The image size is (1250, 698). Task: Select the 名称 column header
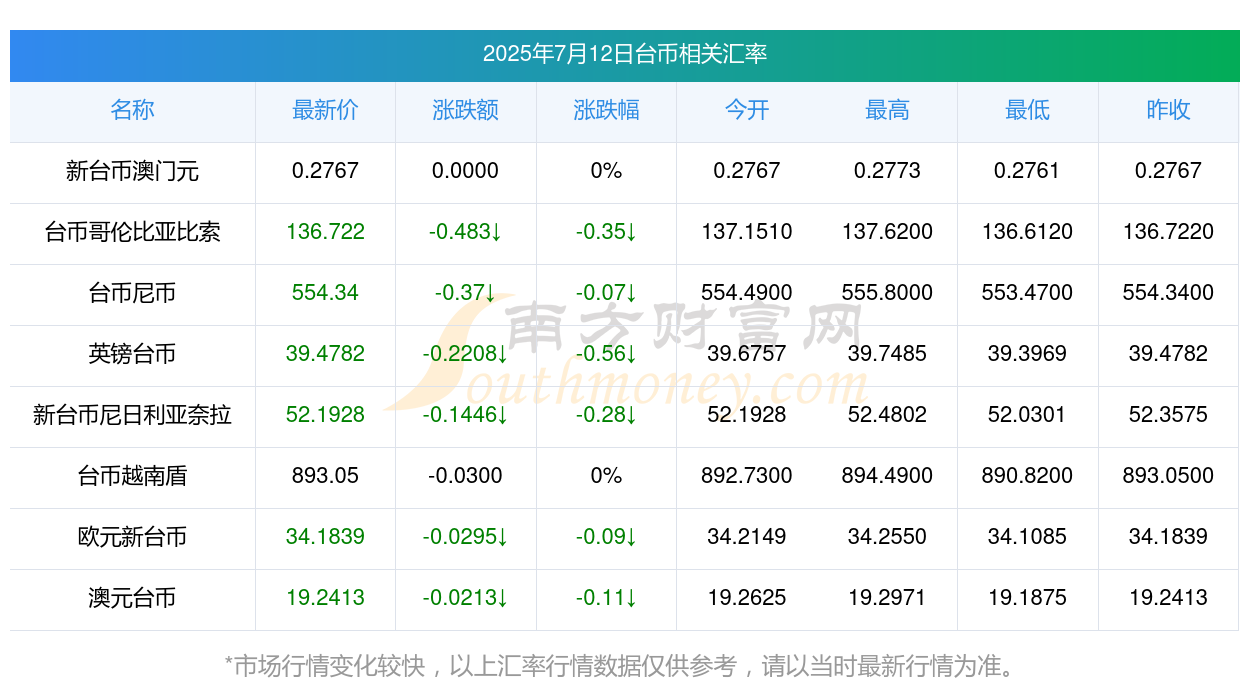tap(132, 110)
